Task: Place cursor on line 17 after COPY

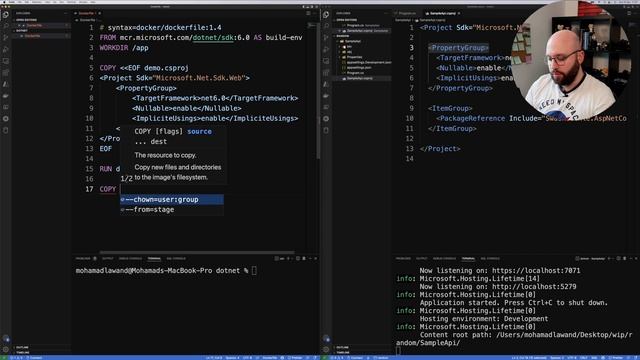Action: [x=121, y=189]
